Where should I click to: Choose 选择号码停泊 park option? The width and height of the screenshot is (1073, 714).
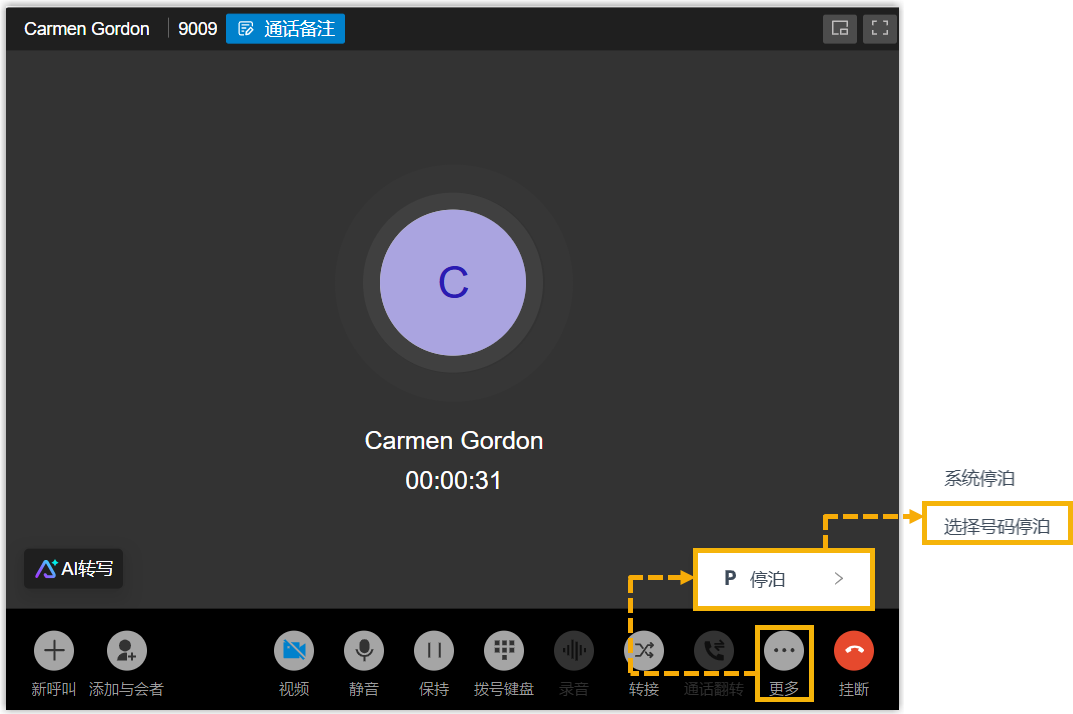pos(996,526)
